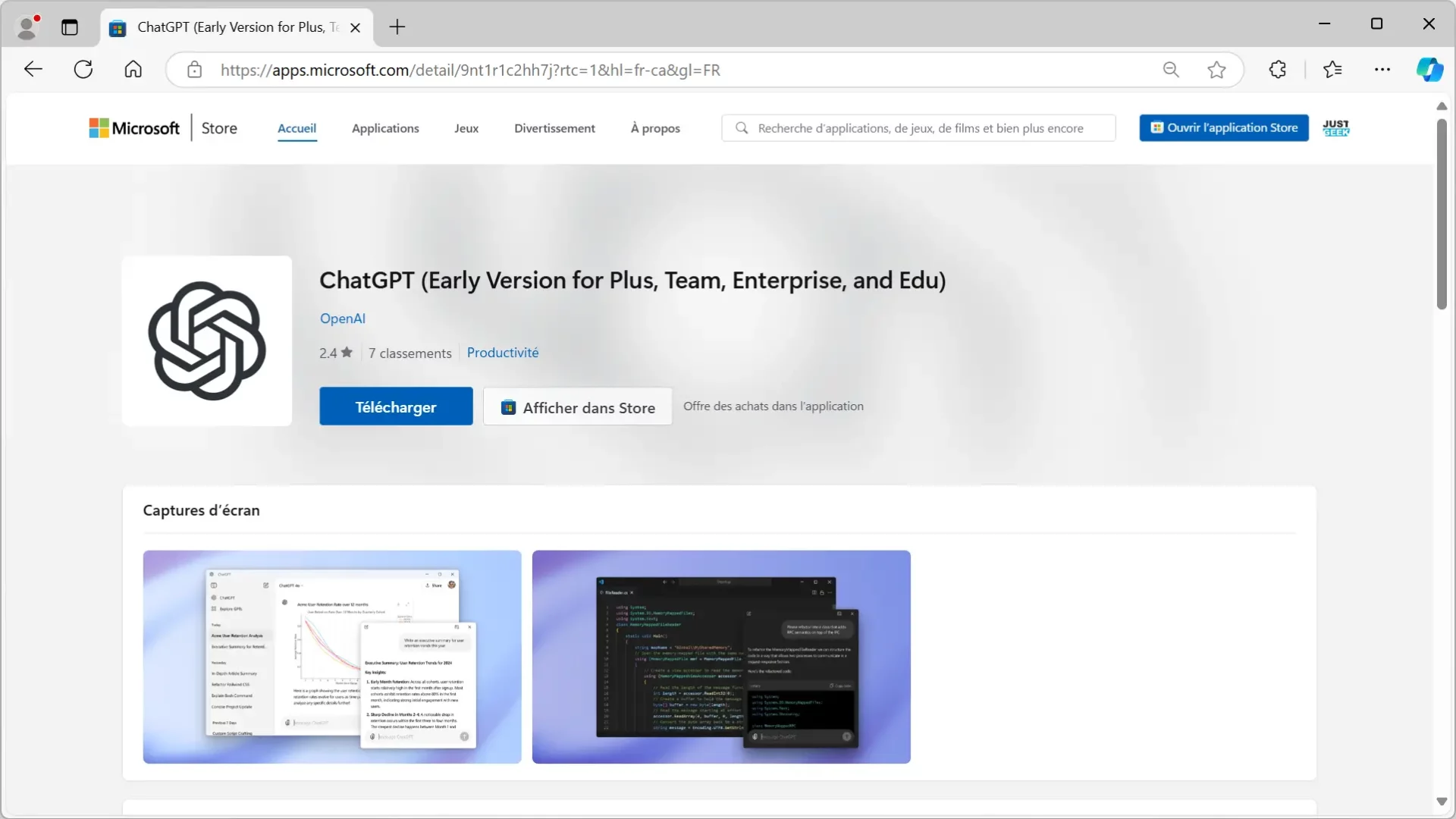
Task: Open the browser profile avatar
Action: [28, 27]
